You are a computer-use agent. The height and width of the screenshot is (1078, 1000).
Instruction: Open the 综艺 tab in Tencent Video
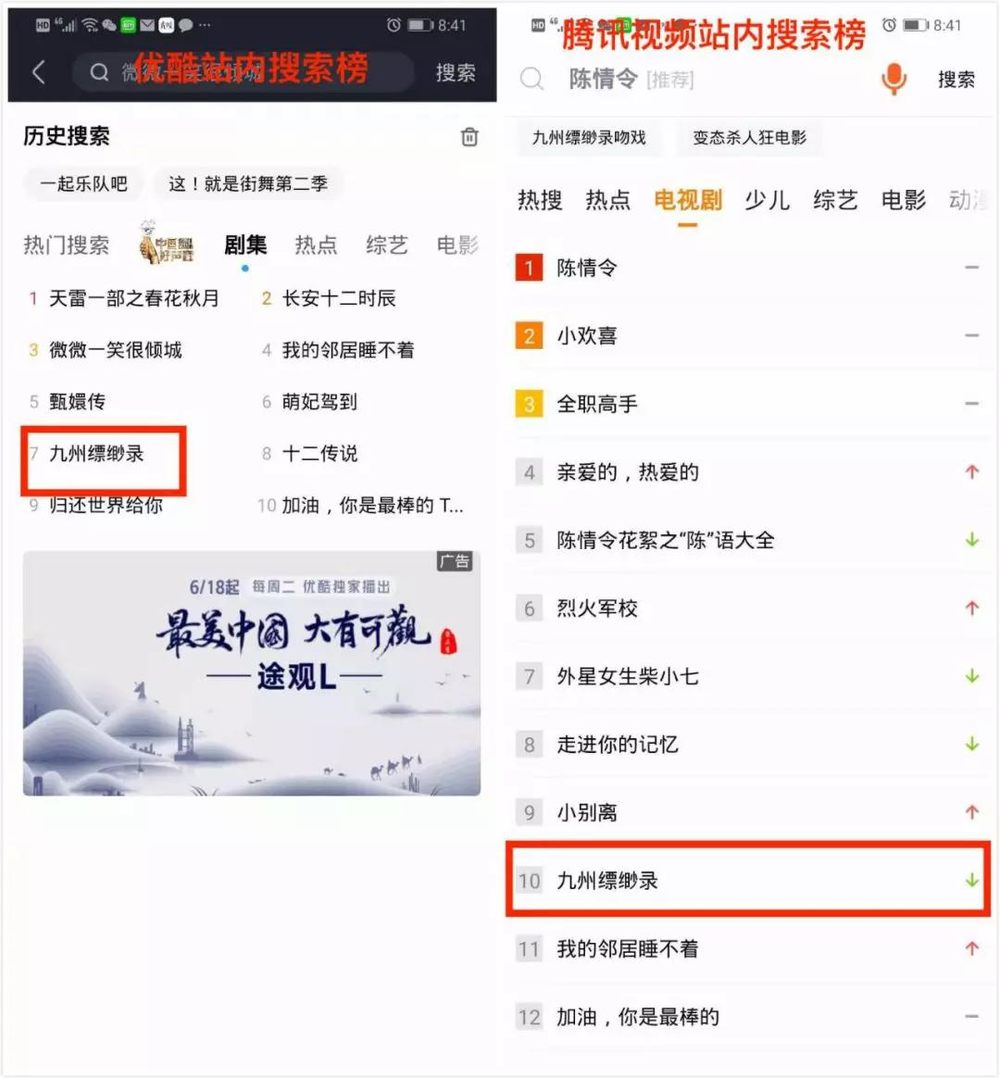835,200
